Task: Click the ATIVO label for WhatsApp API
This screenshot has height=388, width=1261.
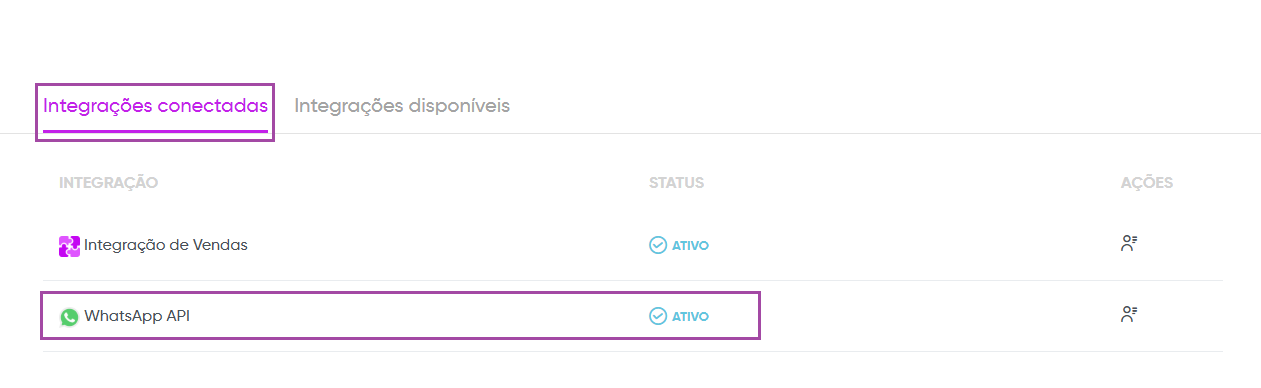Action: pos(690,316)
